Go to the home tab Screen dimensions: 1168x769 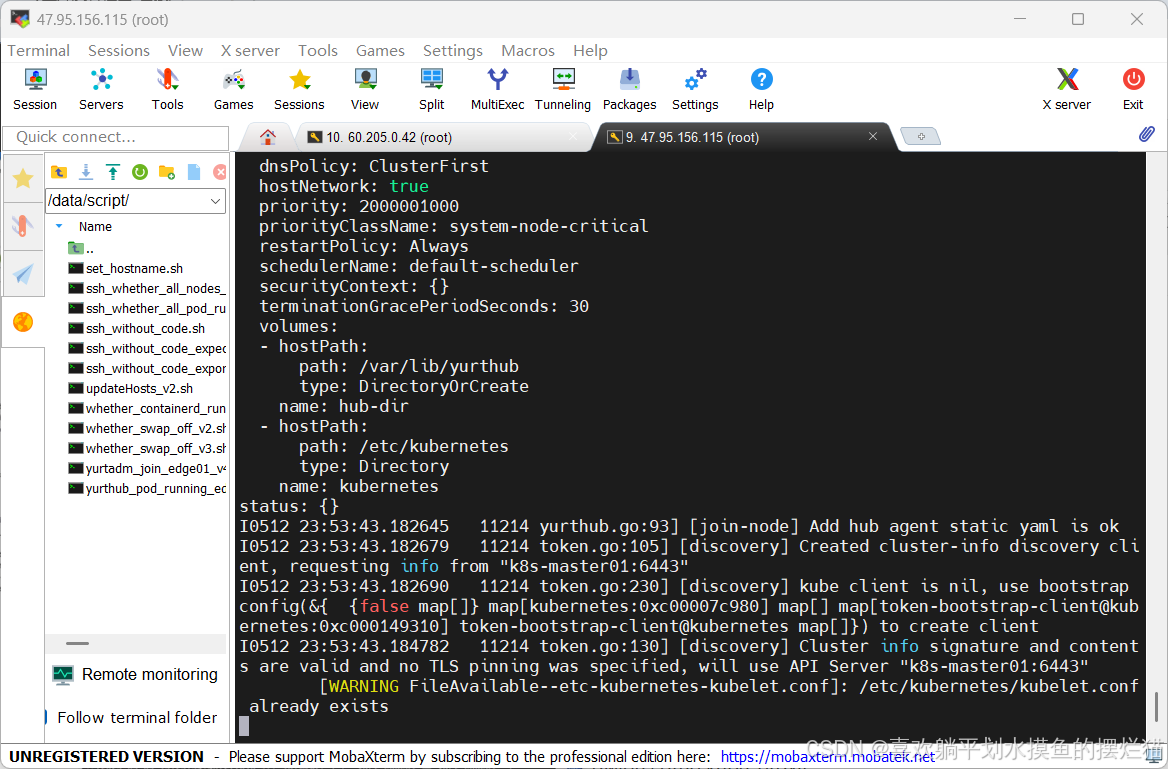(268, 137)
